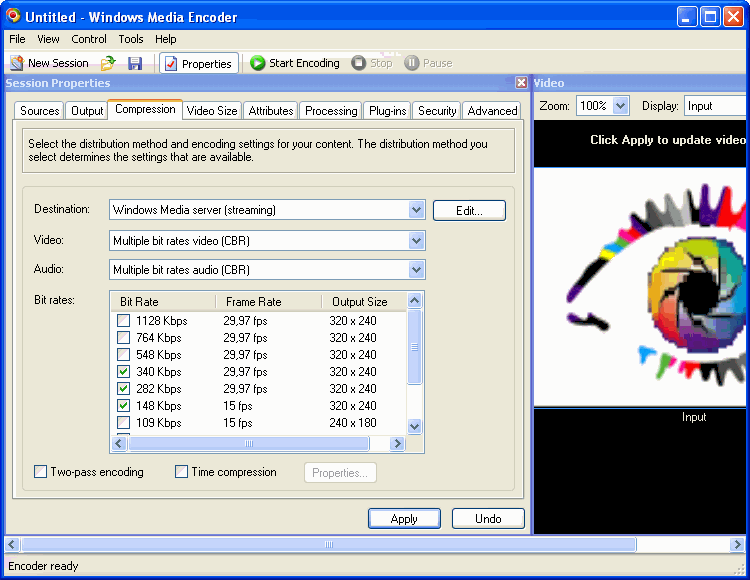The width and height of the screenshot is (750, 580).
Task: Switch to the Output tab
Action: point(87,111)
